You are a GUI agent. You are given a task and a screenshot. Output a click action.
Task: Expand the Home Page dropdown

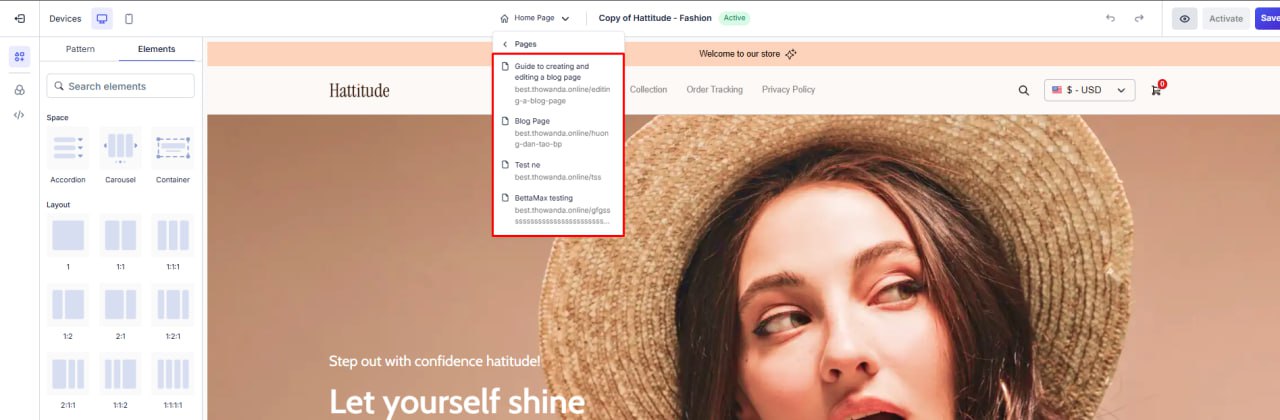(x=535, y=18)
